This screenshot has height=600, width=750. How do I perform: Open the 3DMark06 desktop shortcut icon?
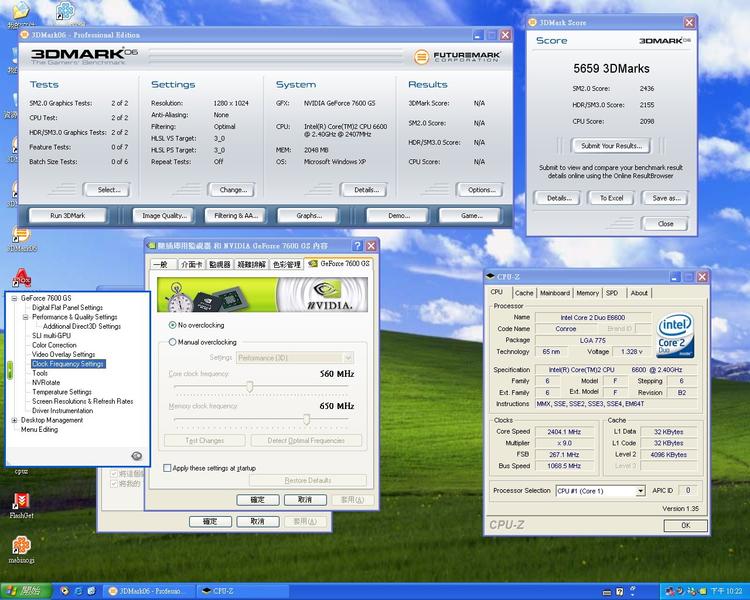pyautogui.click(x=21, y=234)
